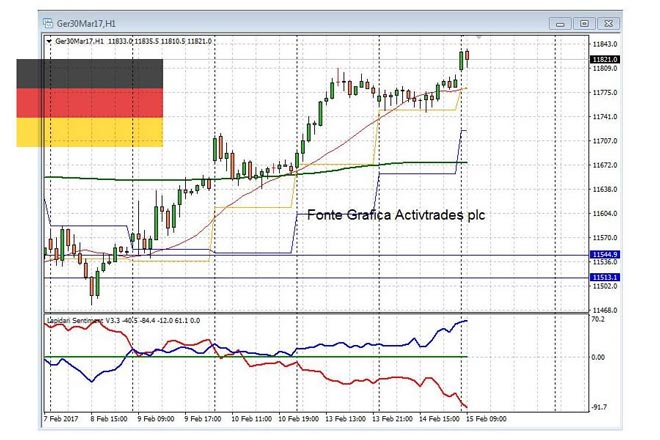The width and height of the screenshot is (660, 440).
Task: Click the 70.2 indicator scale value
Action: point(599,321)
